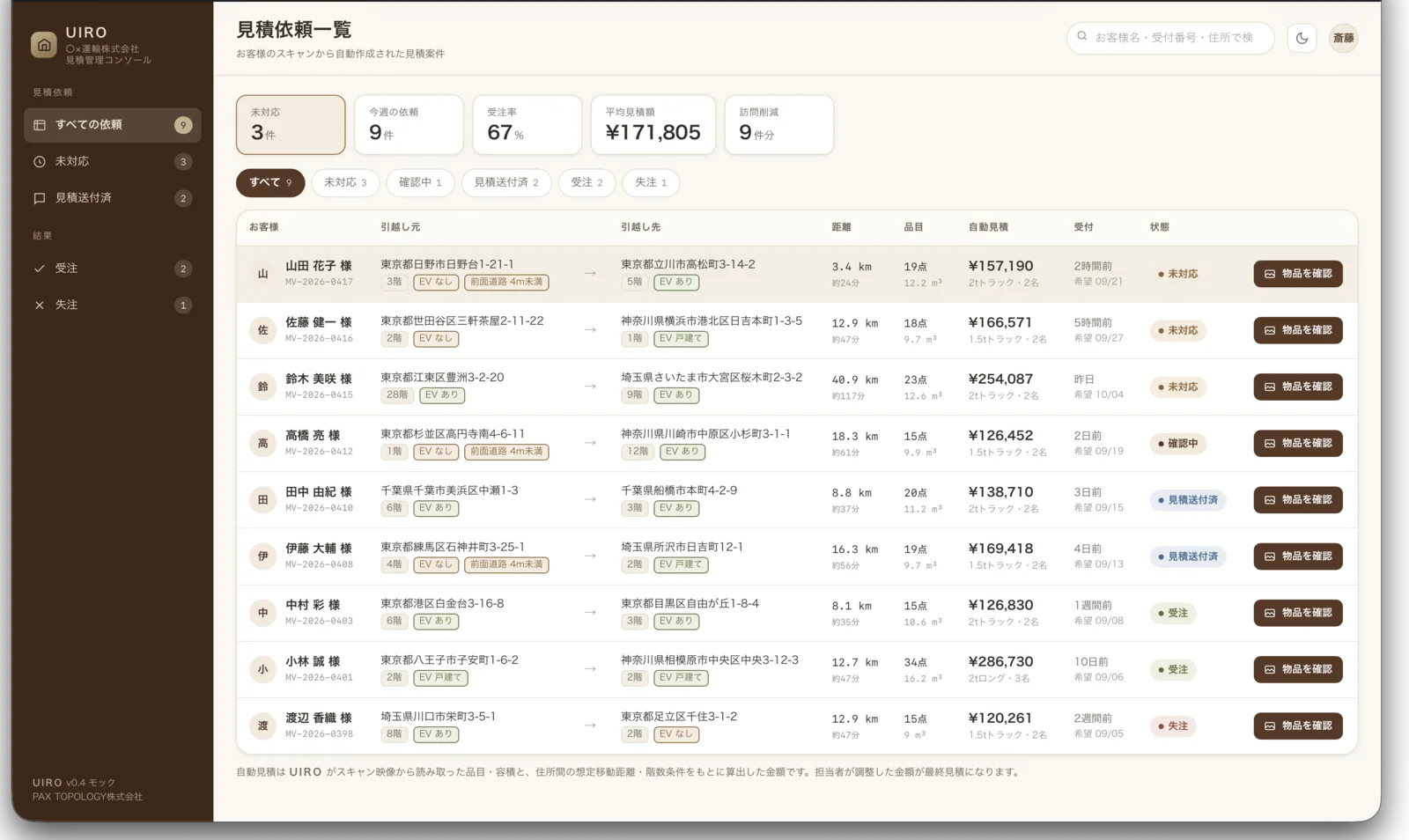
Task: Click reference number MV-2026-0417
Action: pos(319,283)
